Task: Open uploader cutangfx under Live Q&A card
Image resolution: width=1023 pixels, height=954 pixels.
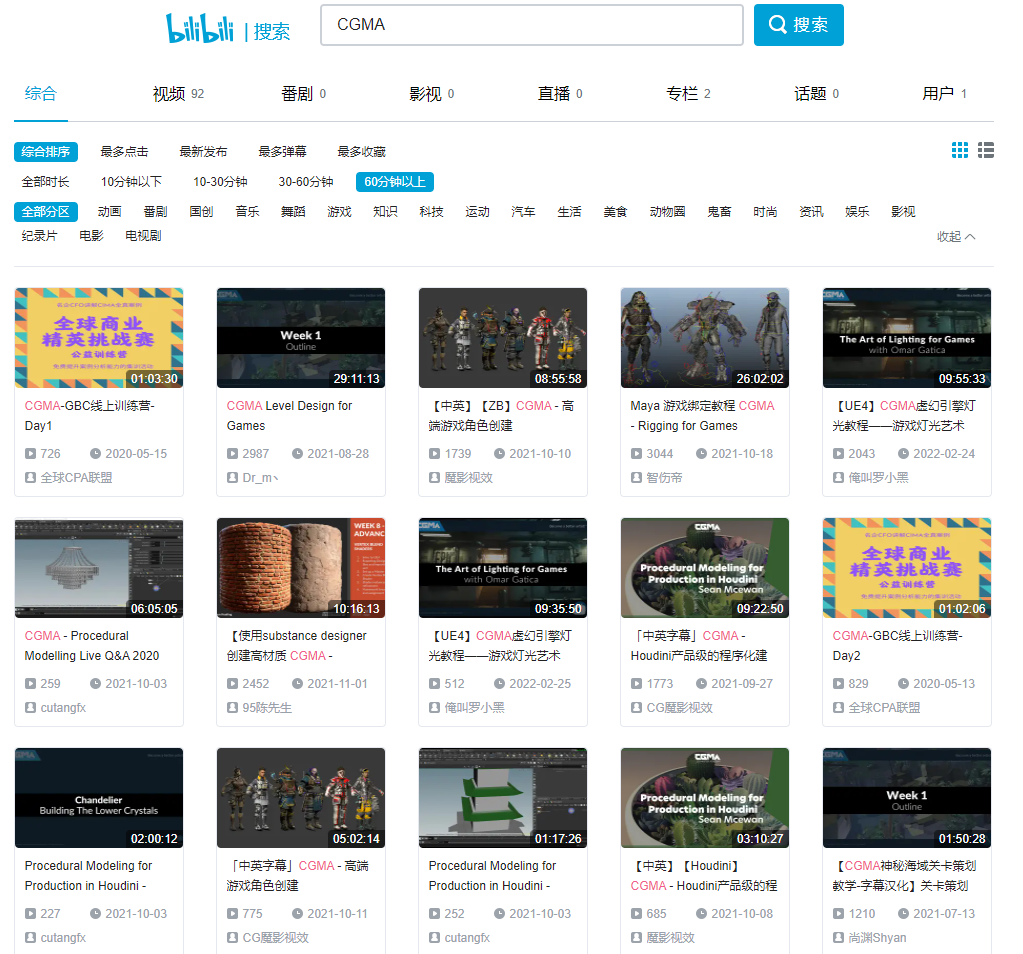Action: [x=63, y=707]
